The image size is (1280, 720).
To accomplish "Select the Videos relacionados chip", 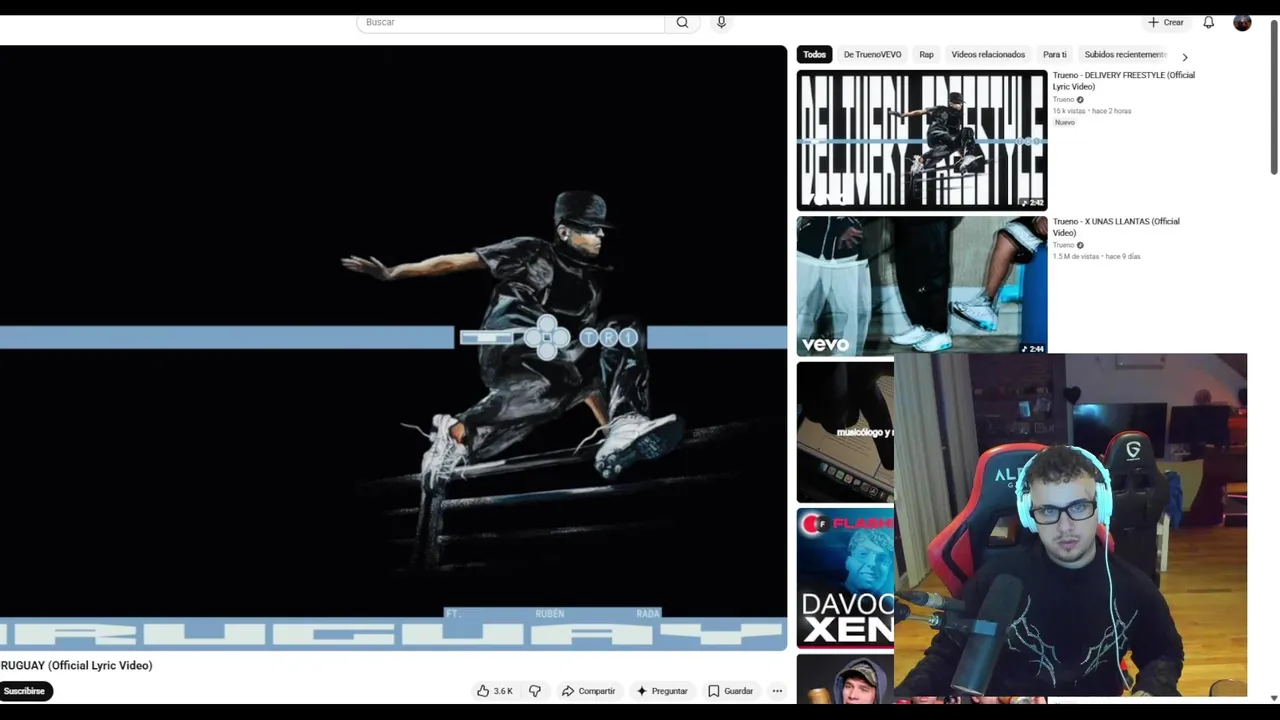I will (x=988, y=55).
